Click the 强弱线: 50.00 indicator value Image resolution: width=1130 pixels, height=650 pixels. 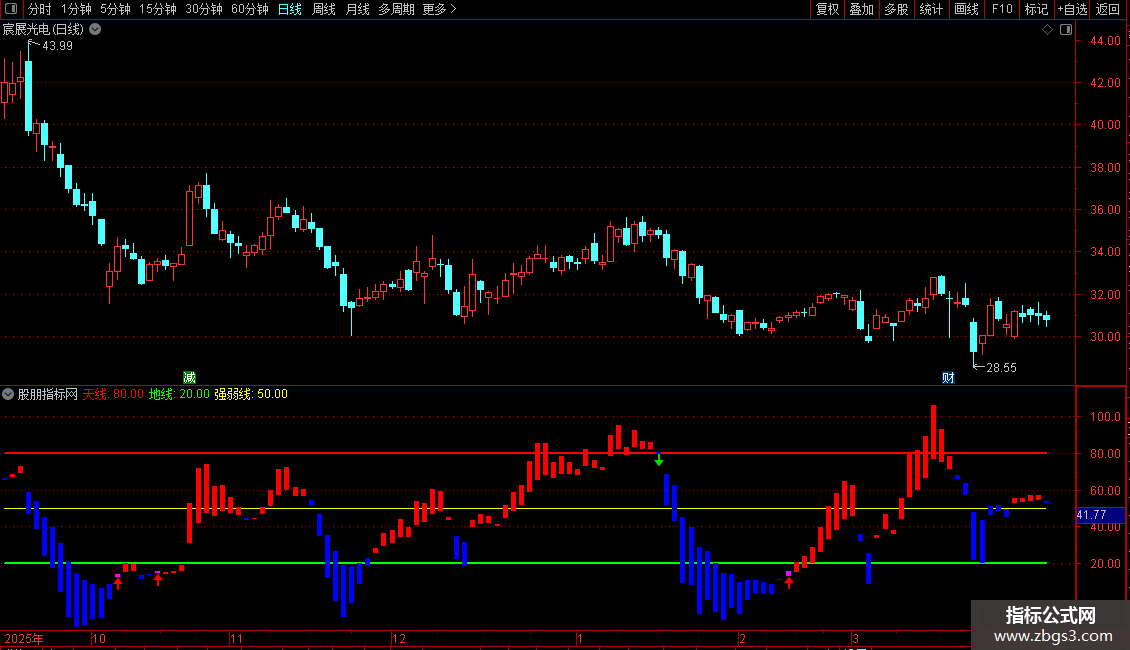point(251,394)
